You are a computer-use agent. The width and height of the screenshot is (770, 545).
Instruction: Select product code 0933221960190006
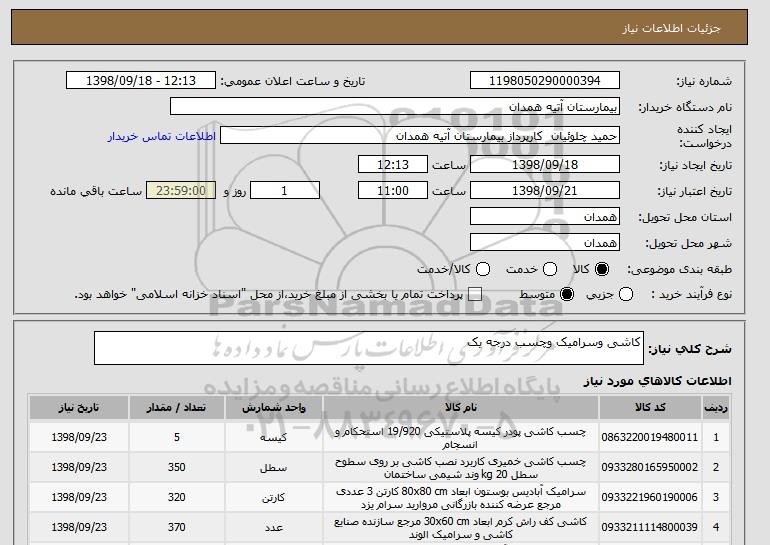(649, 497)
